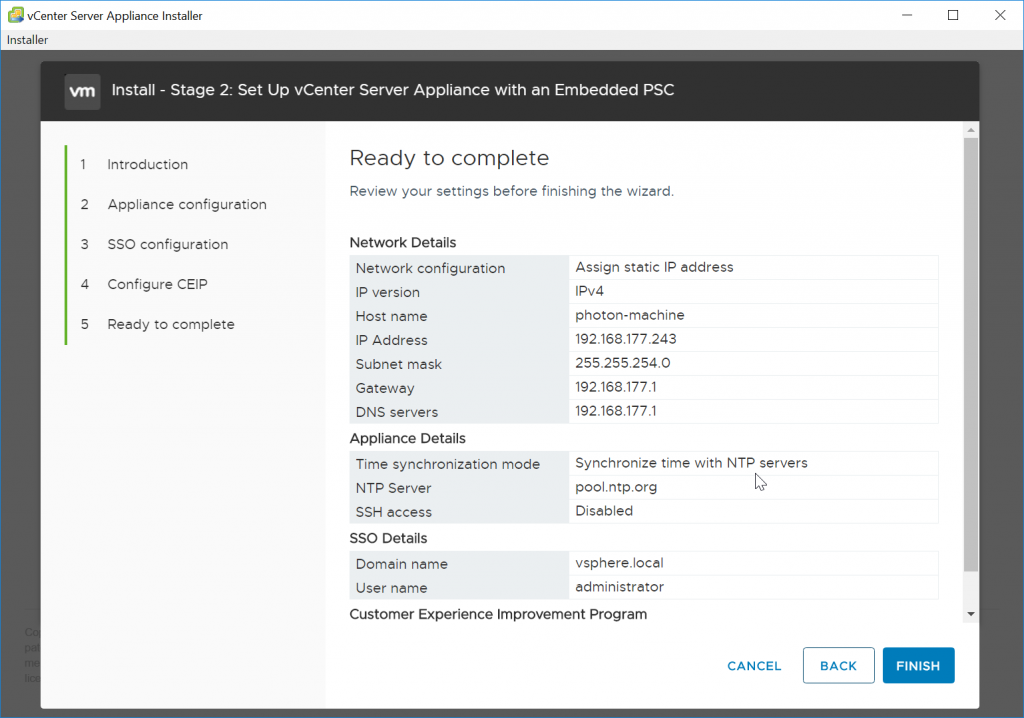Click the CANCEL link

754,666
